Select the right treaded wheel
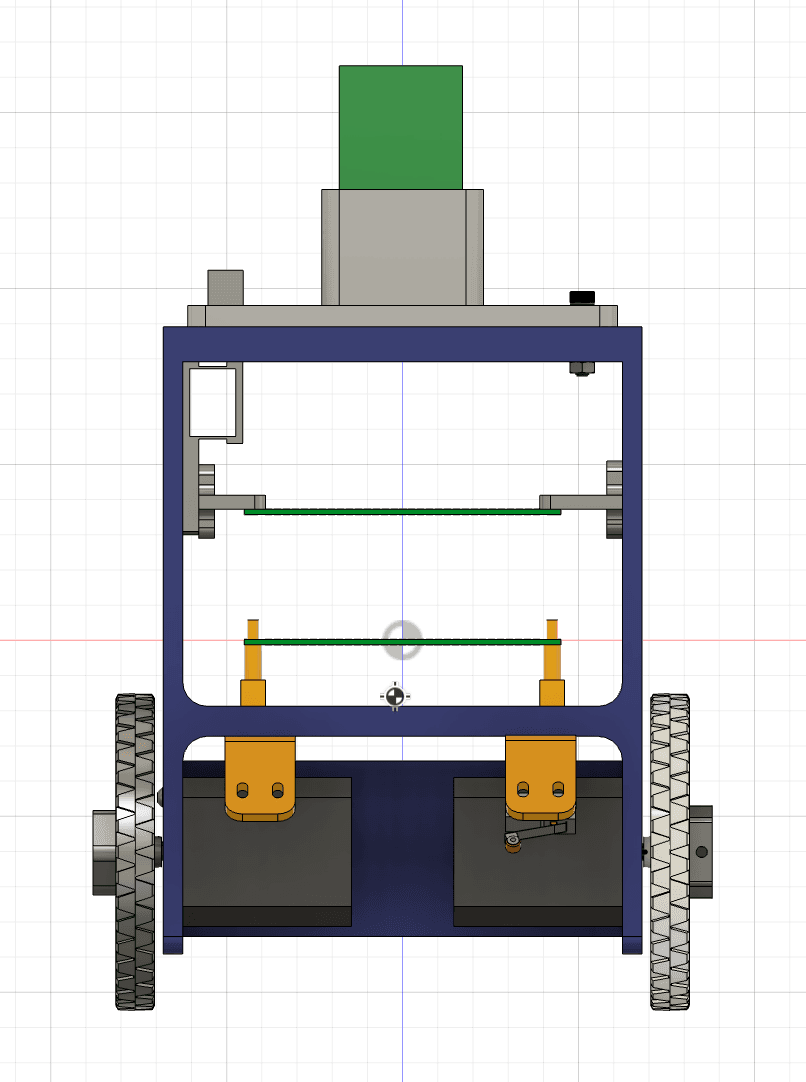 (669, 852)
